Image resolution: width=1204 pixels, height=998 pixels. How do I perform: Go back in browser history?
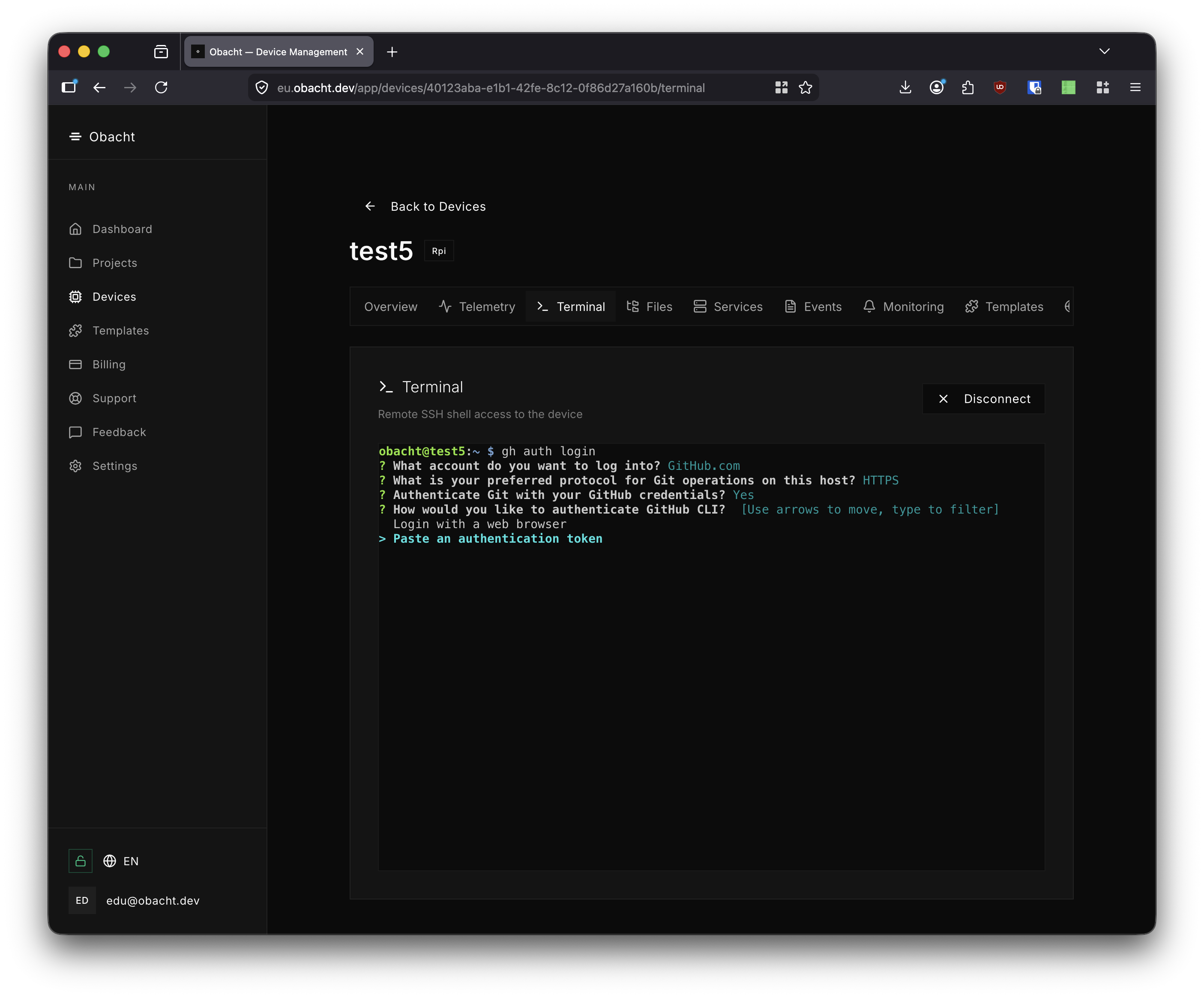(x=99, y=88)
